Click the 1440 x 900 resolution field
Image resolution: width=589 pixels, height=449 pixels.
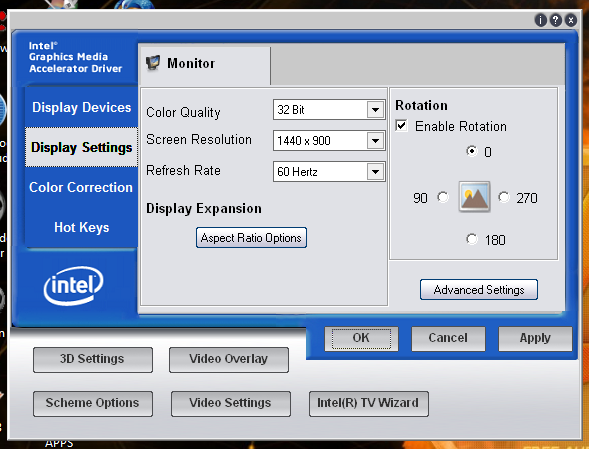click(329, 141)
